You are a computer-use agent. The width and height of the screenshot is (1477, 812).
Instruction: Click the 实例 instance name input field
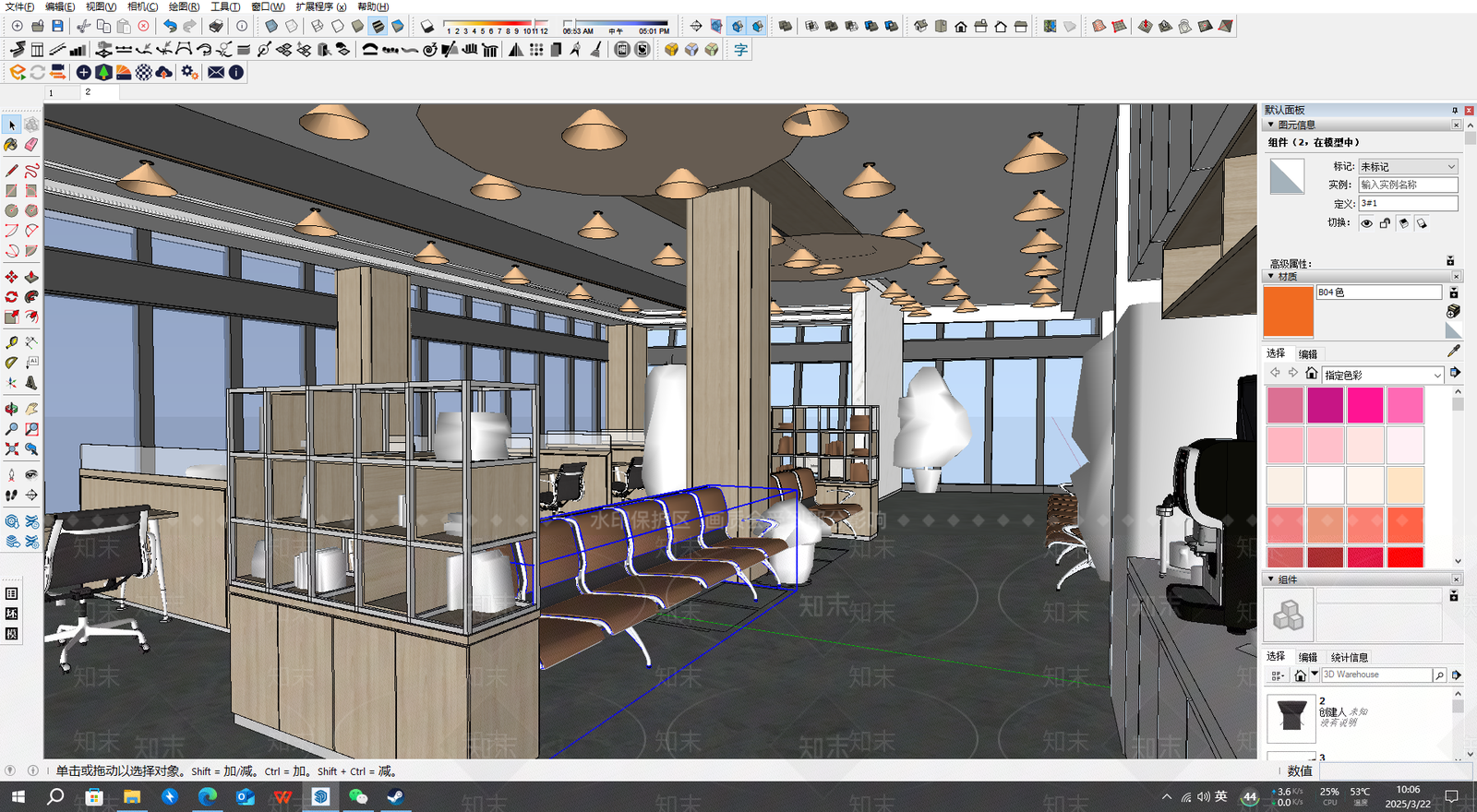click(1408, 185)
